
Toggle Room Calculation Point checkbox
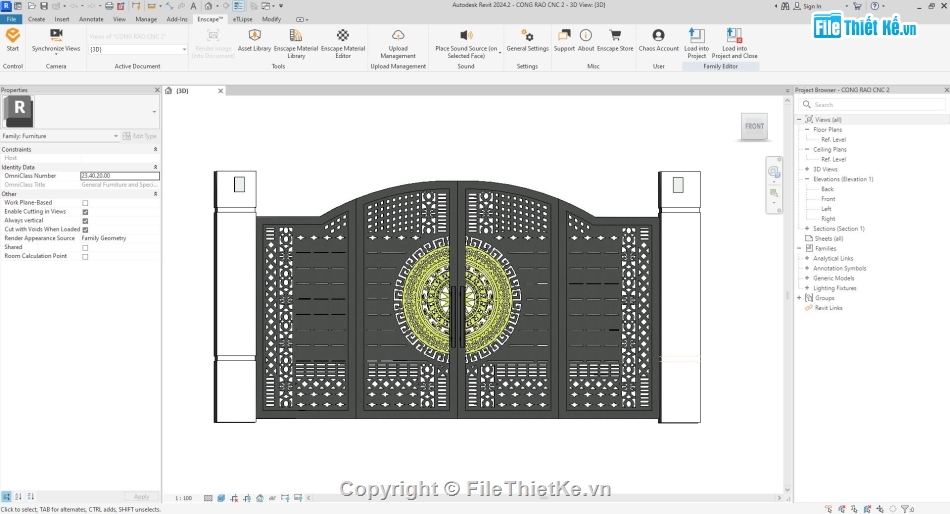85,256
